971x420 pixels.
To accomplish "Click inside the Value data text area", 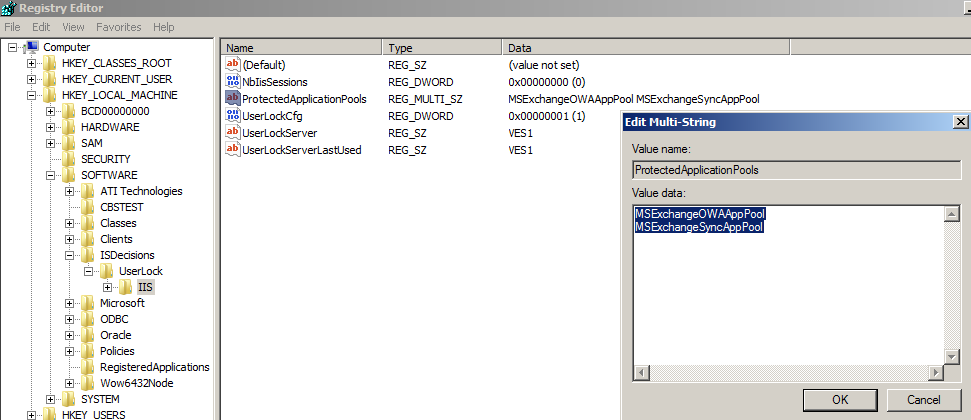I will click(788, 286).
